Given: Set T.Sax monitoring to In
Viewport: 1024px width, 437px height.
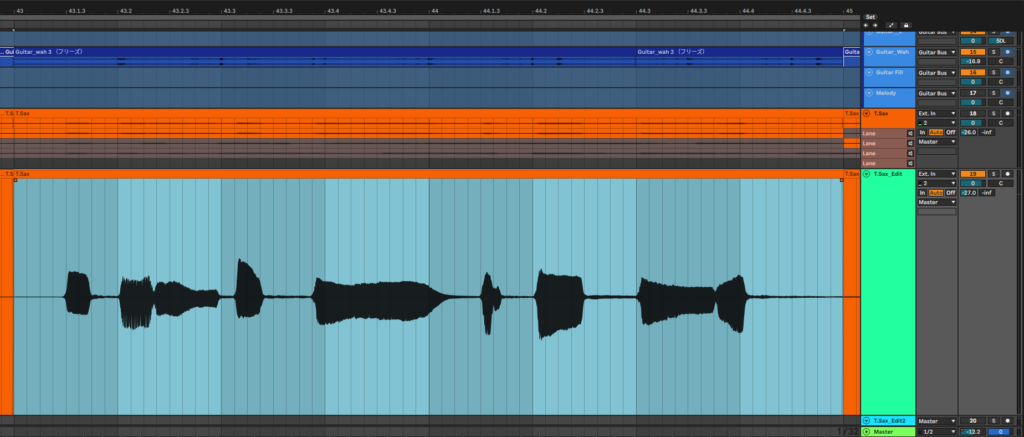Looking at the screenshot, I should point(922,132).
